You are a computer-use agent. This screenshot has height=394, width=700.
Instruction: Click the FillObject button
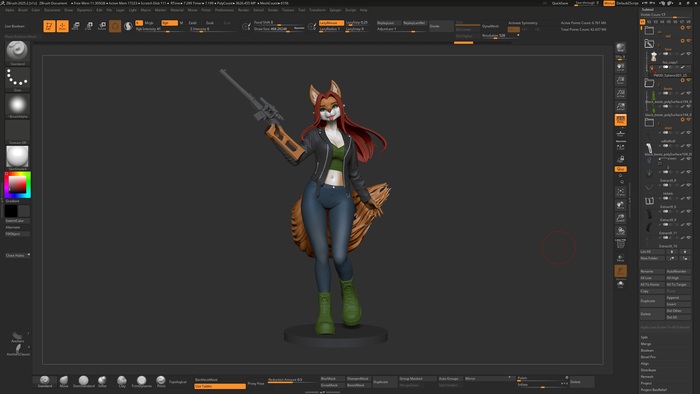click(x=17, y=234)
